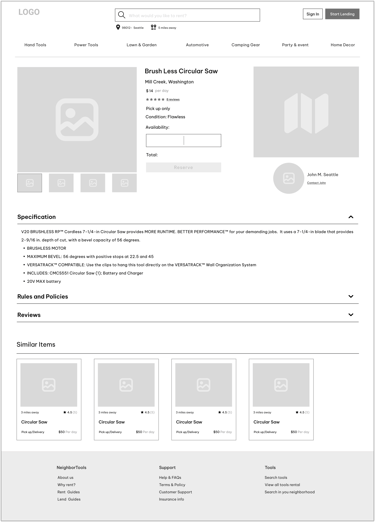Click the 20V MAX battery bullet text
The width and height of the screenshot is (375, 522).
click(44, 281)
